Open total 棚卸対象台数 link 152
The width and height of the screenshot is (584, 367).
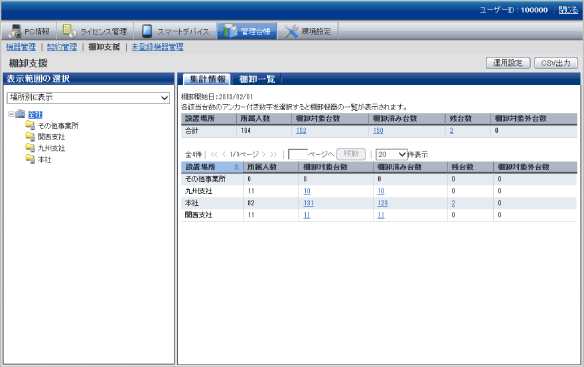[x=301, y=131]
